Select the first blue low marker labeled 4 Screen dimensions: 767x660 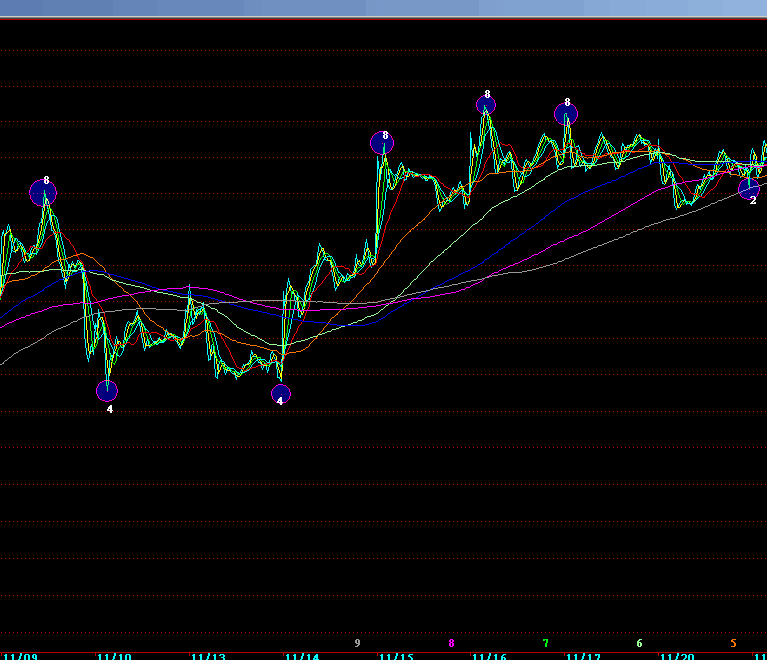(x=107, y=391)
